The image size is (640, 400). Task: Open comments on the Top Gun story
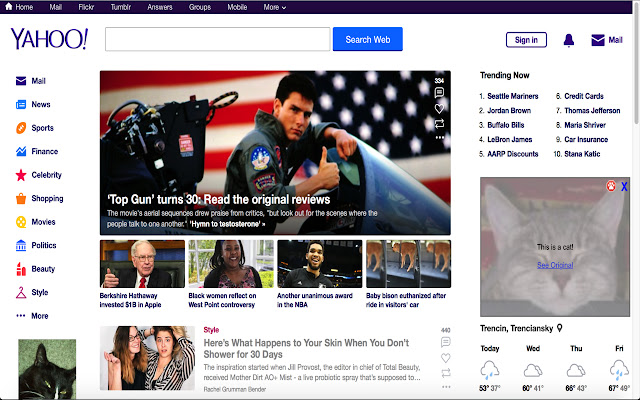(439, 93)
